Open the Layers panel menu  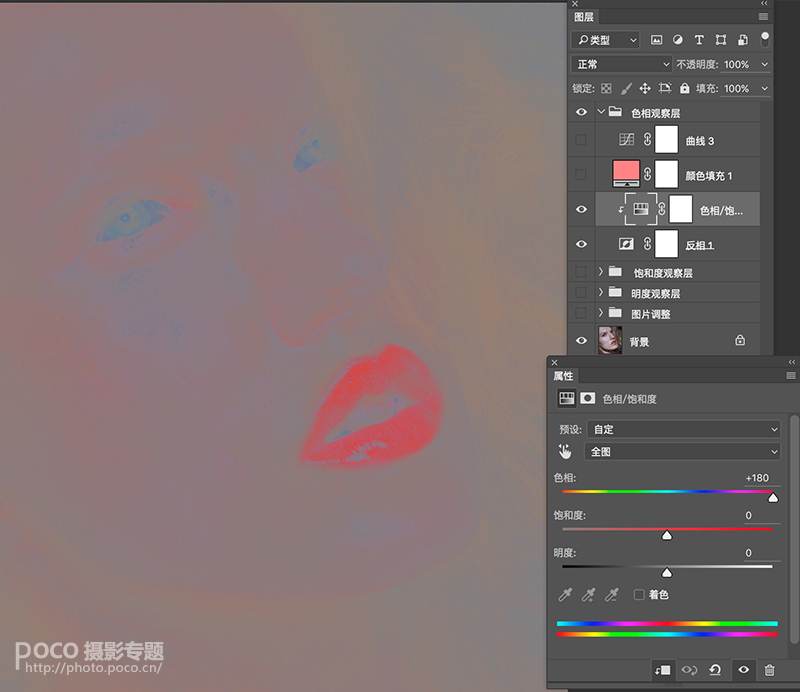click(763, 17)
